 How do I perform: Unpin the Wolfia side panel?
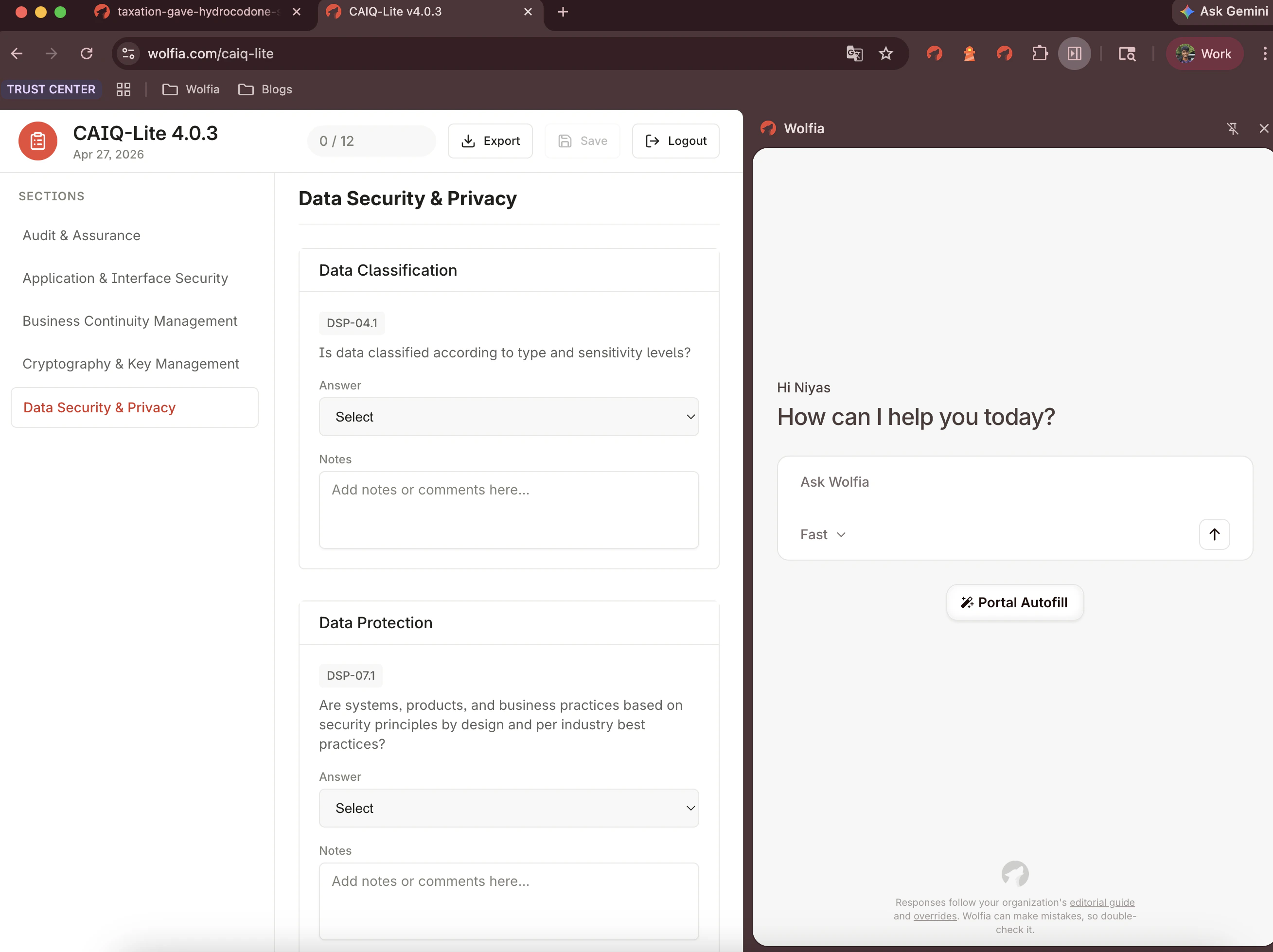coord(1233,128)
